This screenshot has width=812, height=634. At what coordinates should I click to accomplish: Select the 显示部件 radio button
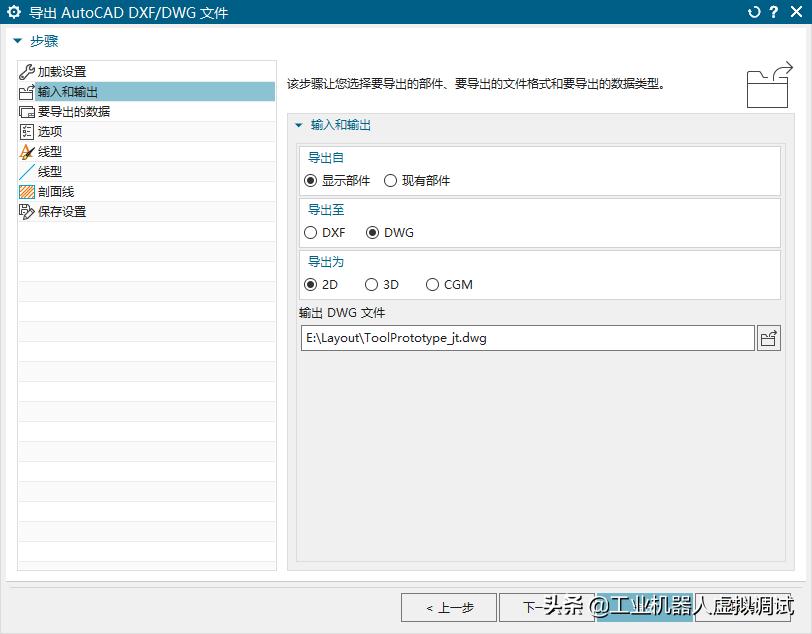pos(311,181)
